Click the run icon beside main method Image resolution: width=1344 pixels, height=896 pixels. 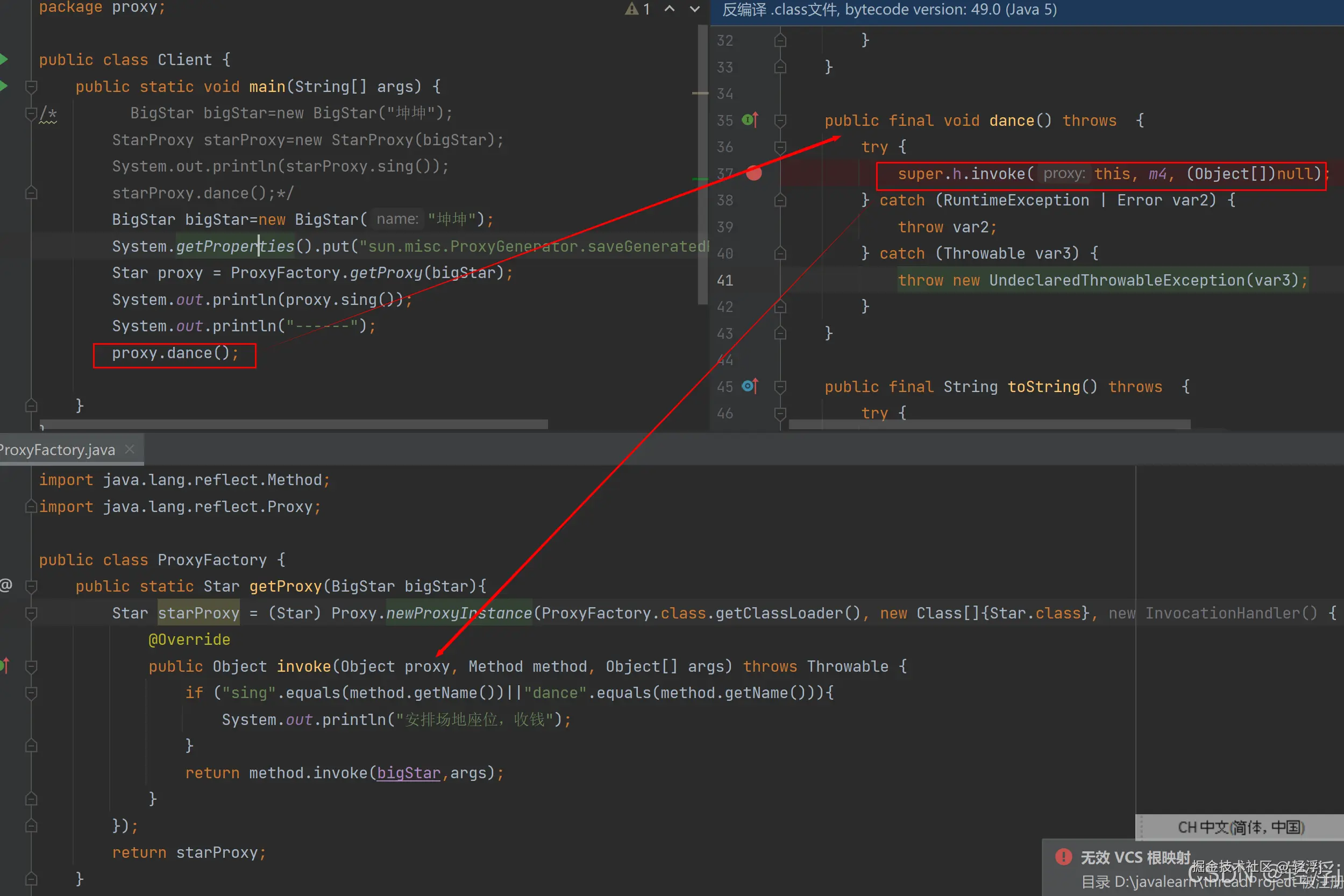click(x=3, y=86)
